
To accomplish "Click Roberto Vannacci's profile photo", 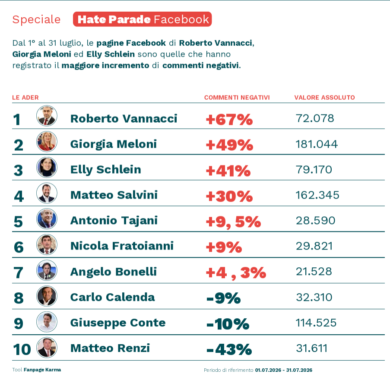I will pos(47,116).
